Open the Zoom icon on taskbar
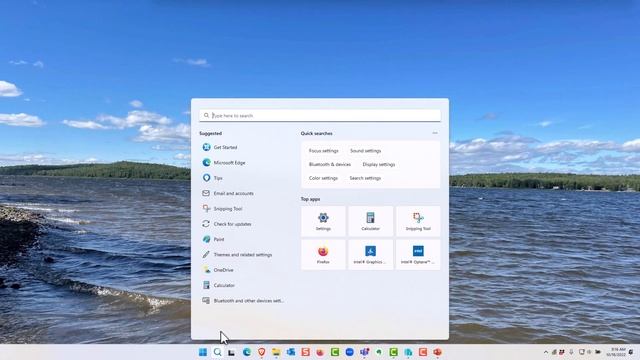This screenshot has width=640, height=360. tap(349, 352)
